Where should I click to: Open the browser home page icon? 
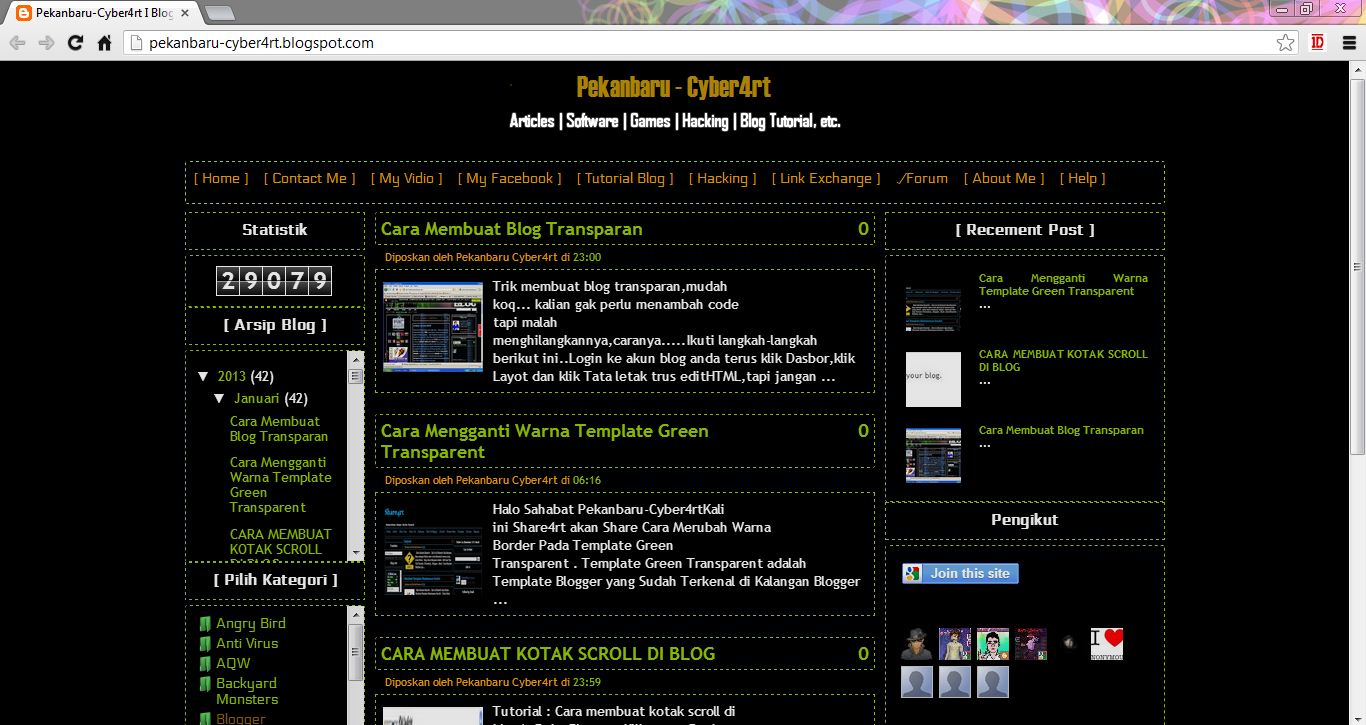click(104, 43)
